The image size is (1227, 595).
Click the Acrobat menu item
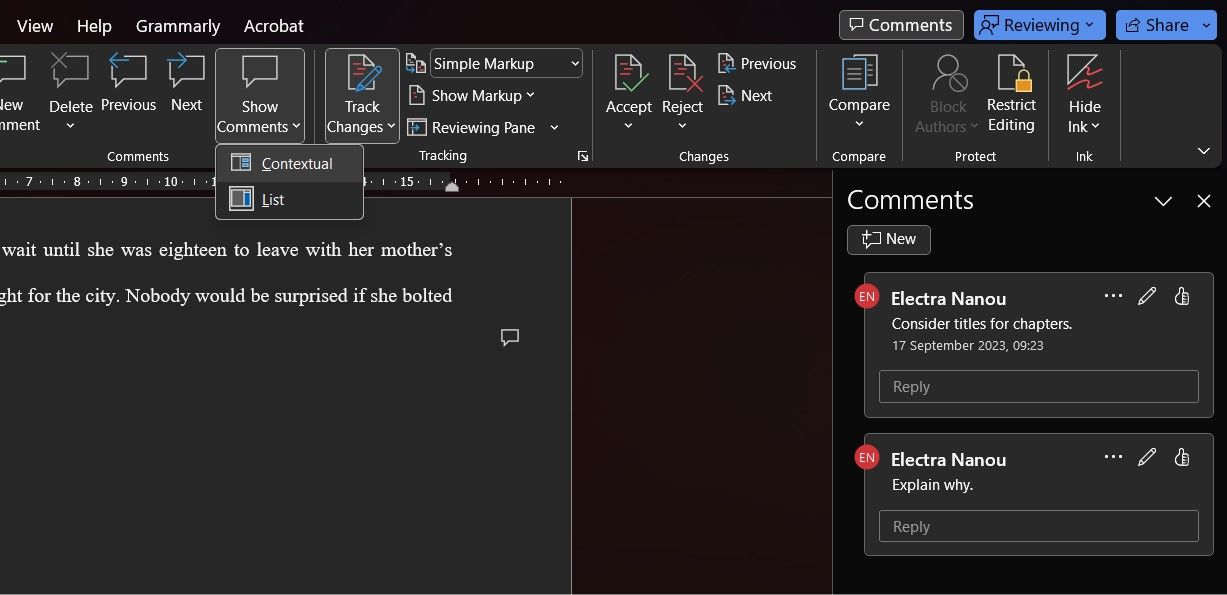click(x=272, y=25)
